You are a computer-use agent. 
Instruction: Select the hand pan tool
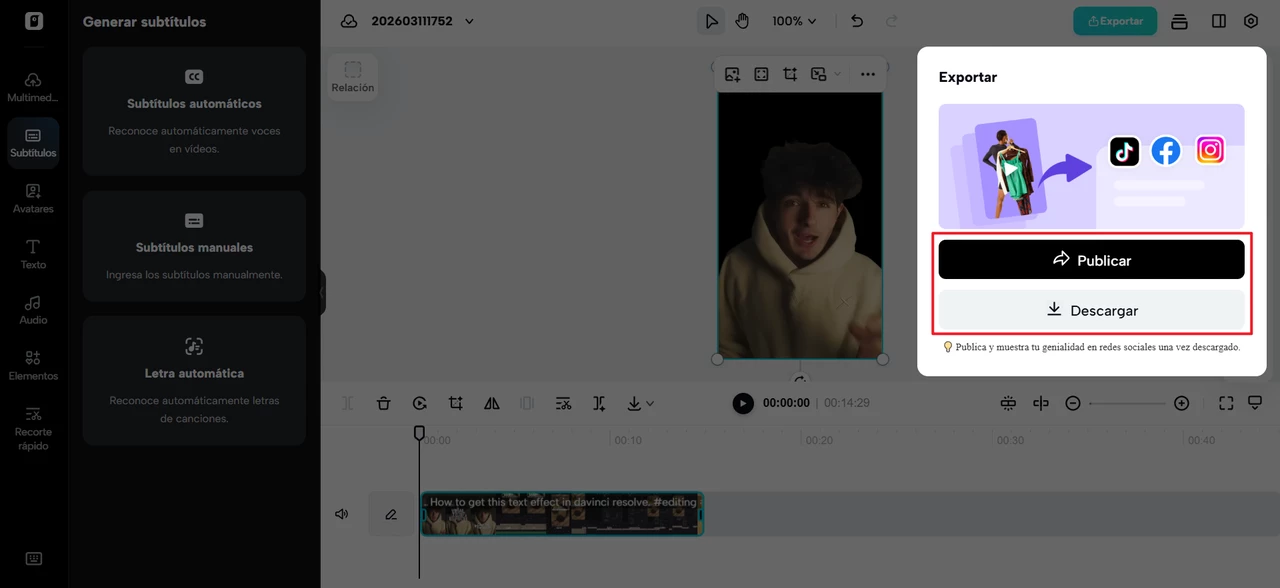pyautogui.click(x=742, y=21)
